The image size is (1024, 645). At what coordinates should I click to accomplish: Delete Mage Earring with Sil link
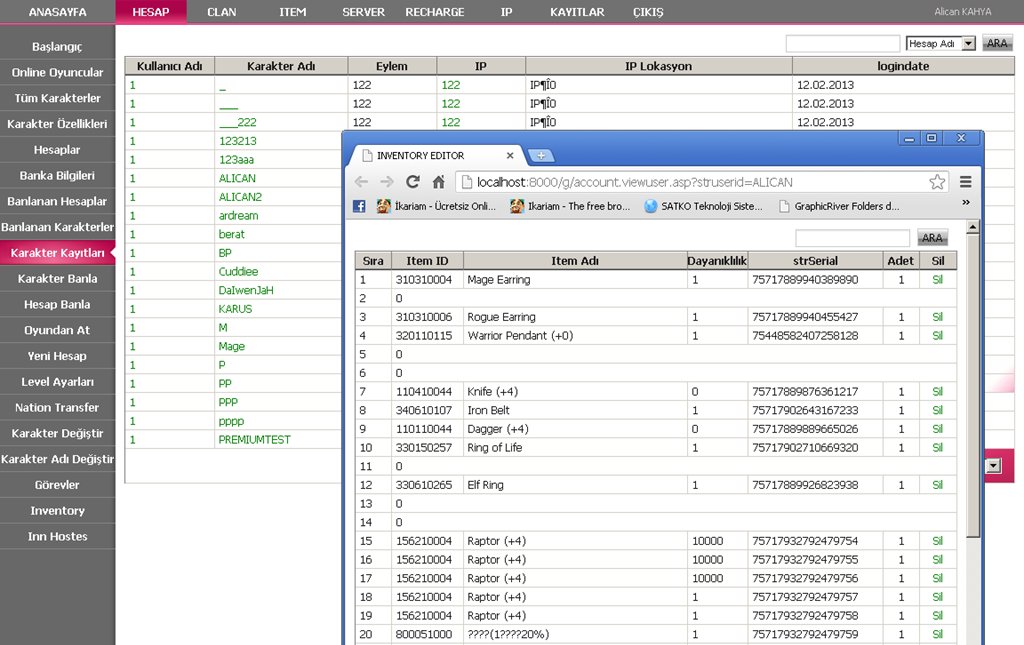(x=938, y=279)
